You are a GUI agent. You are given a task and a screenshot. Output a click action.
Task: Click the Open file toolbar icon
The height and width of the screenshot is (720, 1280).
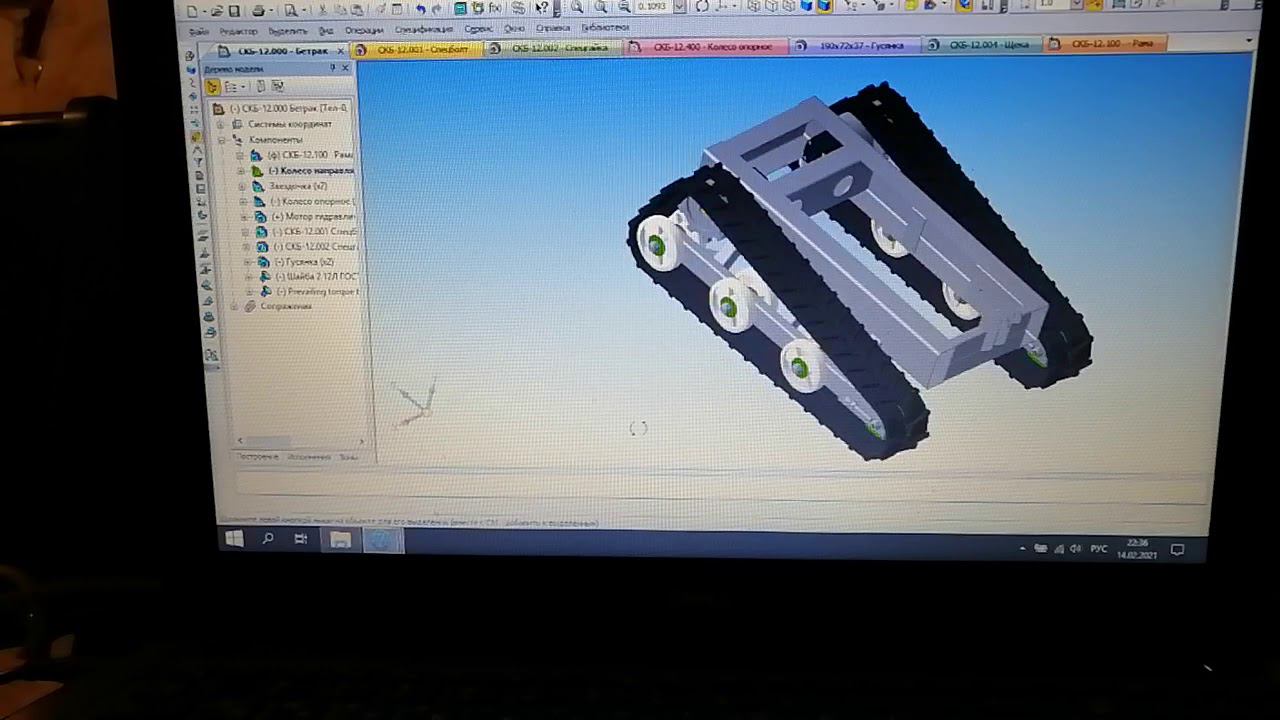[x=216, y=11]
